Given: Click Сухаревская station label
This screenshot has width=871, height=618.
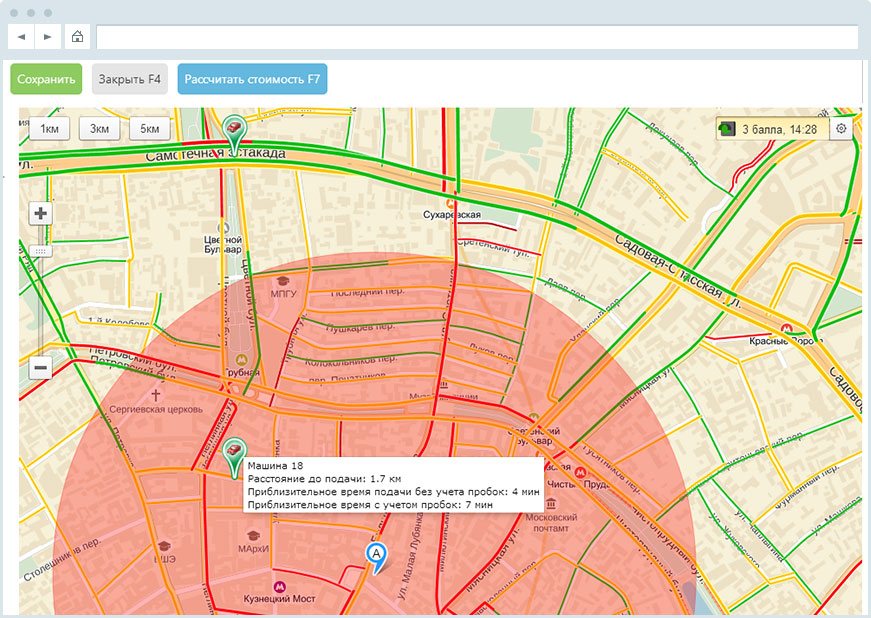Looking at the screenshot, I should pyautogui.click(x=452, y=214).
